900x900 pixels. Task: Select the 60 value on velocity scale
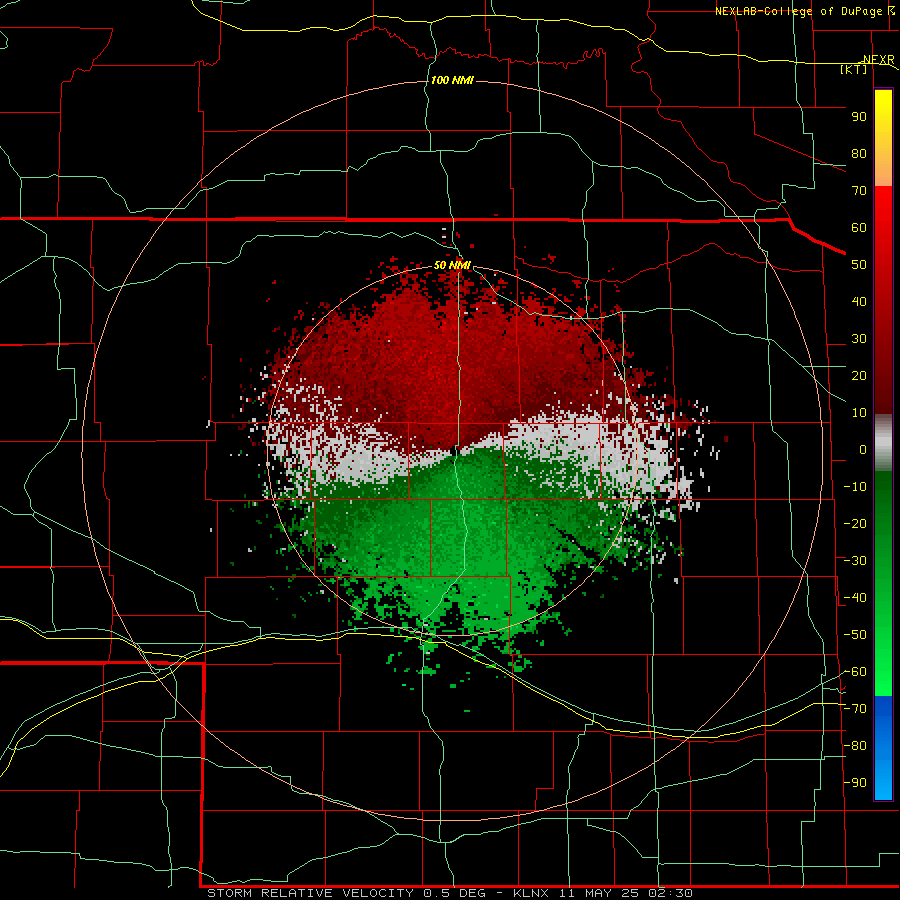pyautogui.click(x=859, y=227)
